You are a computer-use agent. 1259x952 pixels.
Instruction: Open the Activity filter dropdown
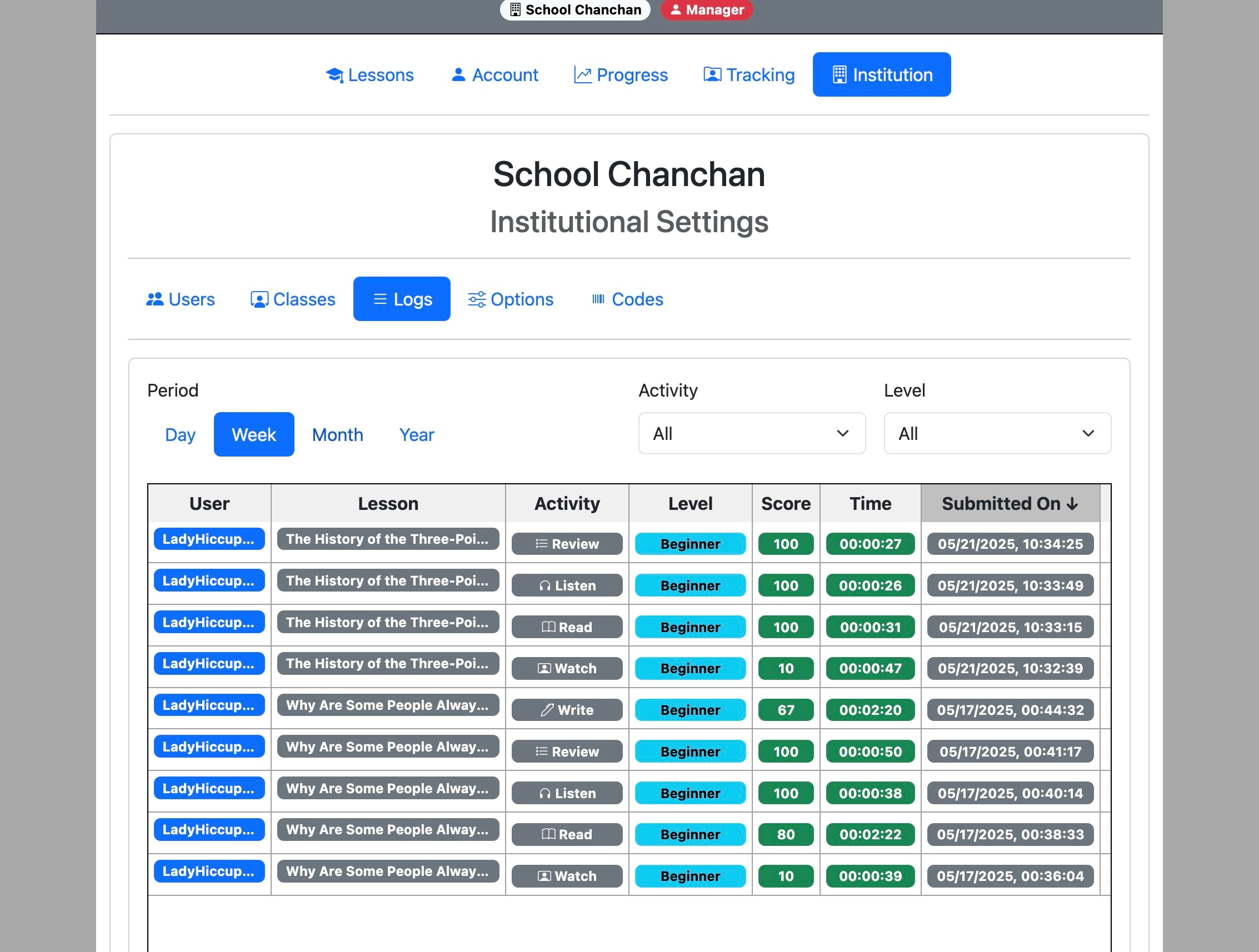click(751, 434)
